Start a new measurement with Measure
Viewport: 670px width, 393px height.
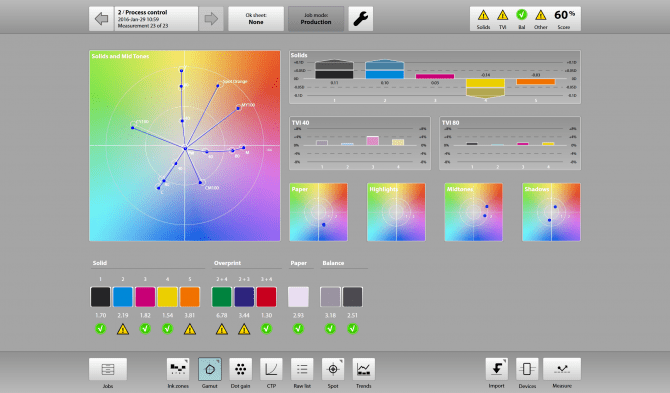[562, 369]
